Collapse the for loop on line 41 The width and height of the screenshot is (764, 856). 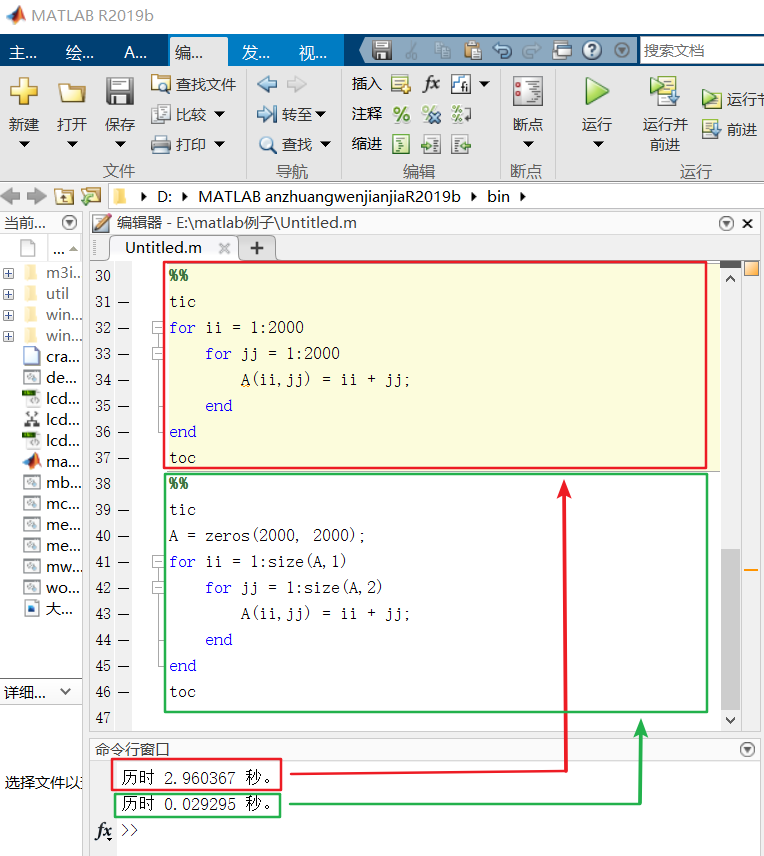tap(158, 562)
